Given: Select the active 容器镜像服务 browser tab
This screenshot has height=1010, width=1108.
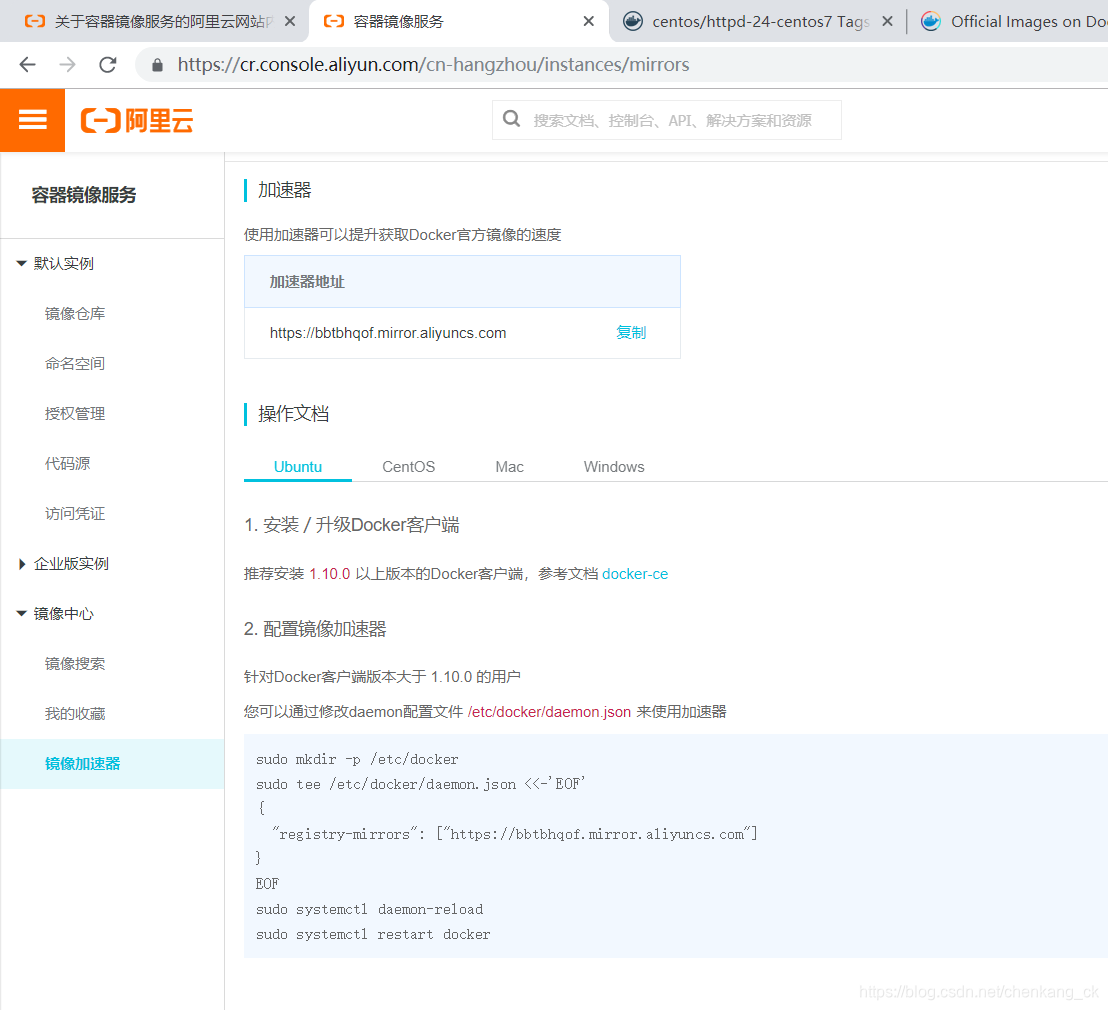Looking at the screenshot, I should [x=459, y=22].
